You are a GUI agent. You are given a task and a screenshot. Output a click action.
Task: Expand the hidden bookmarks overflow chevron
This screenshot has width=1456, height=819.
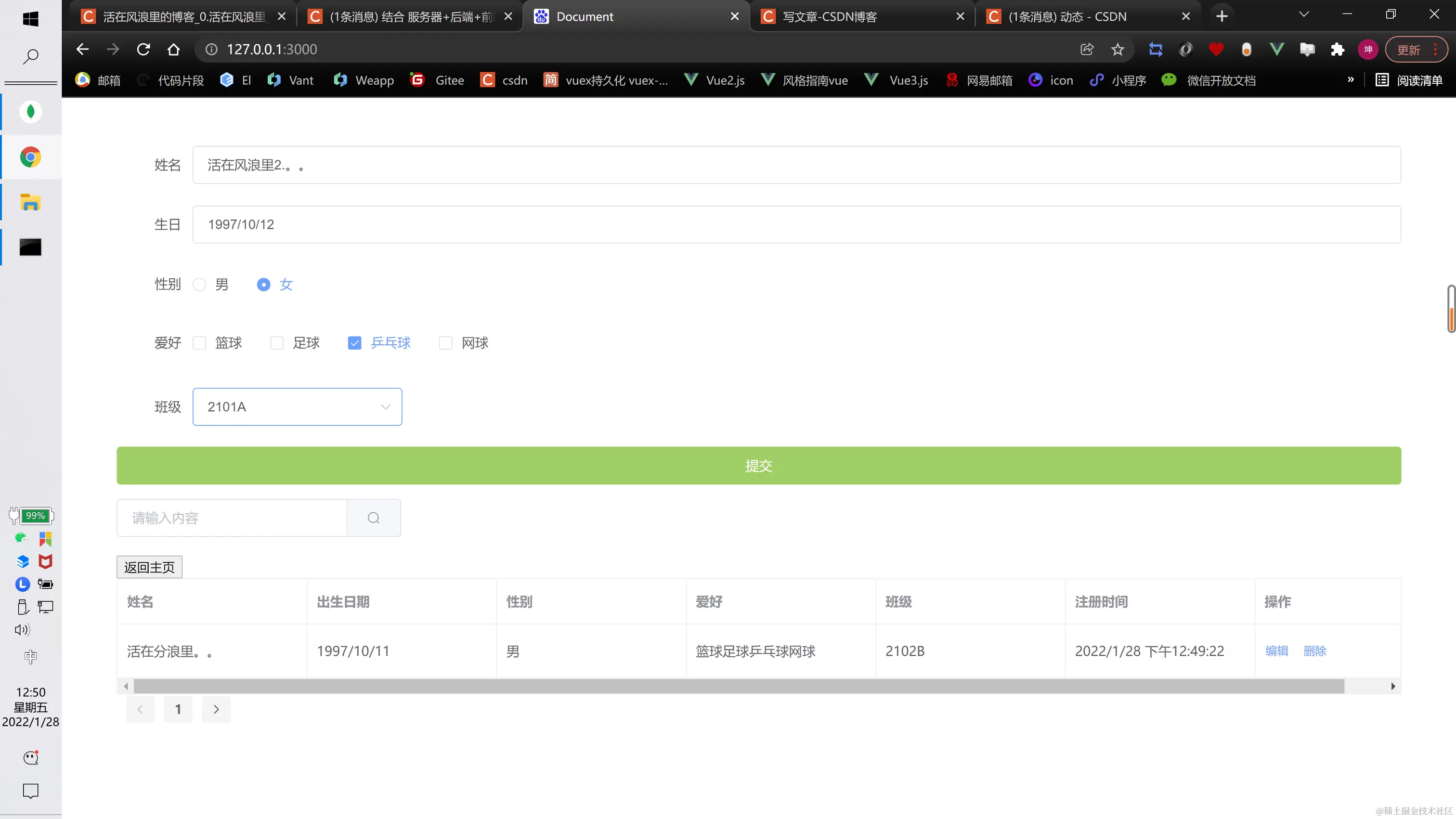coord(1350,80)
